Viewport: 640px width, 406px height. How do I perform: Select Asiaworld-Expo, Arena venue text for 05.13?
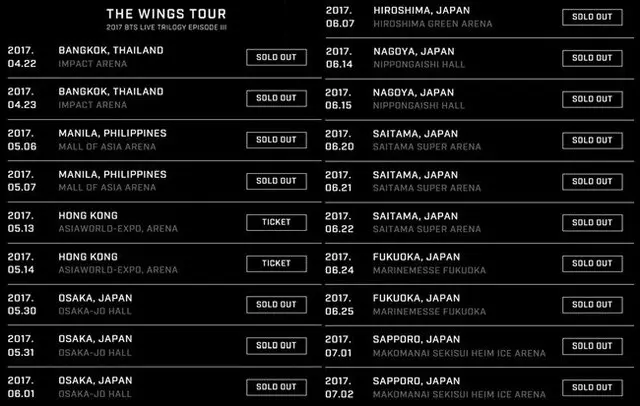click(118, 229)
